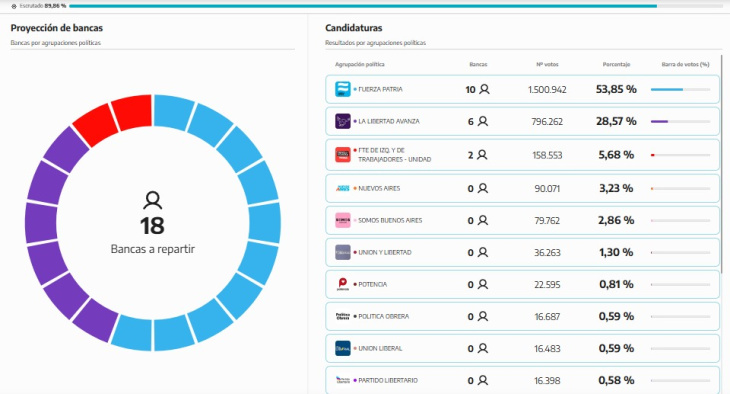Screen dimensions: 730x394
Task: Click the person icon above 18 bancas
Action: 153,200
